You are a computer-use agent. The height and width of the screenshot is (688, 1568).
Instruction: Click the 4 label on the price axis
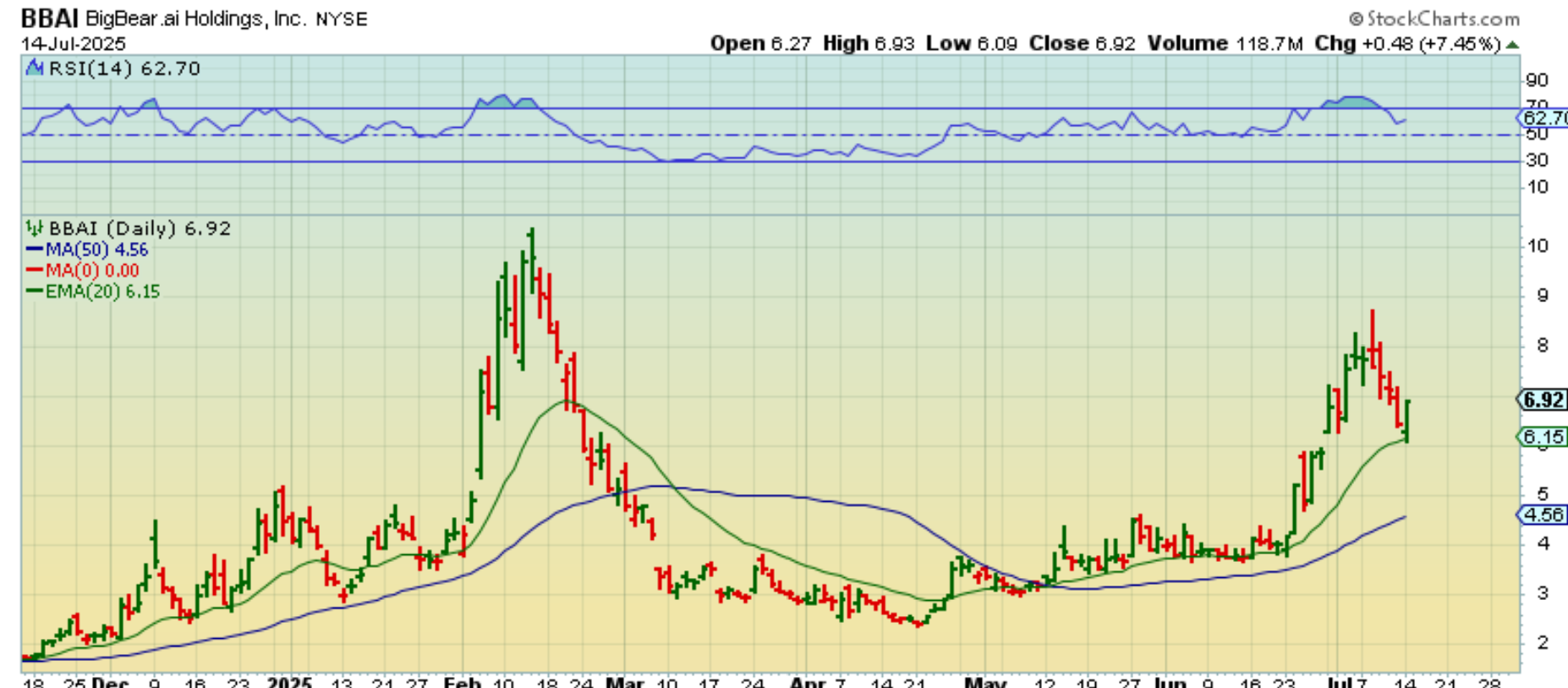click(x=1543, y=543)
